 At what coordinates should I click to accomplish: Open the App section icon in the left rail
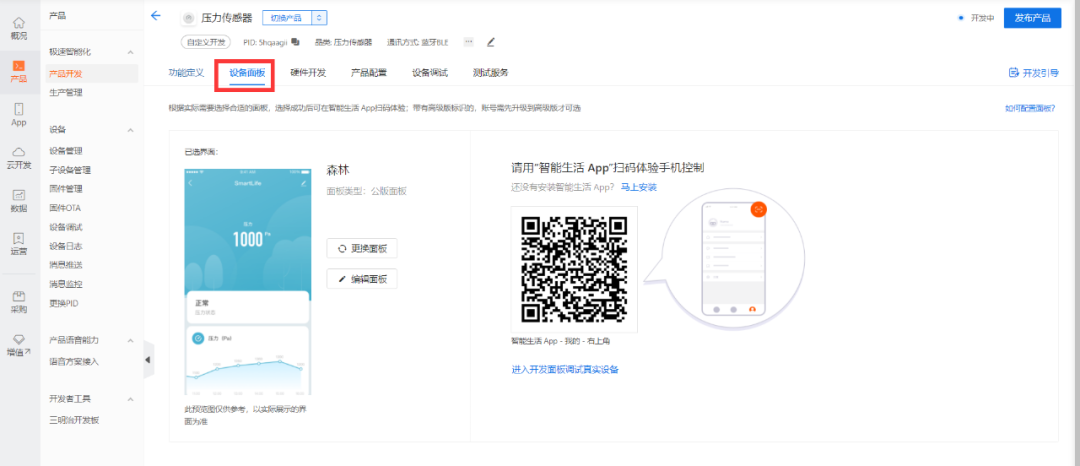(x=19, y=109)
